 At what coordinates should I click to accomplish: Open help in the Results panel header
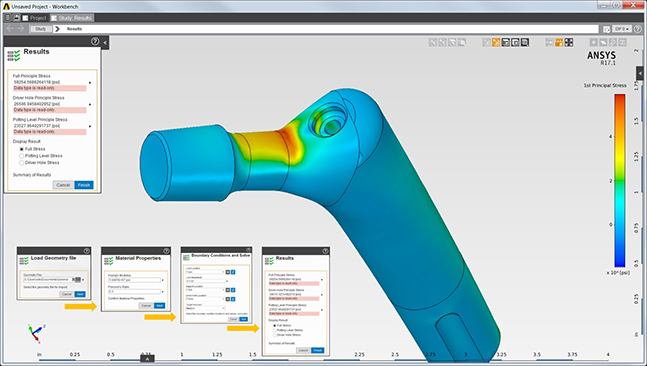pos(95,41)
